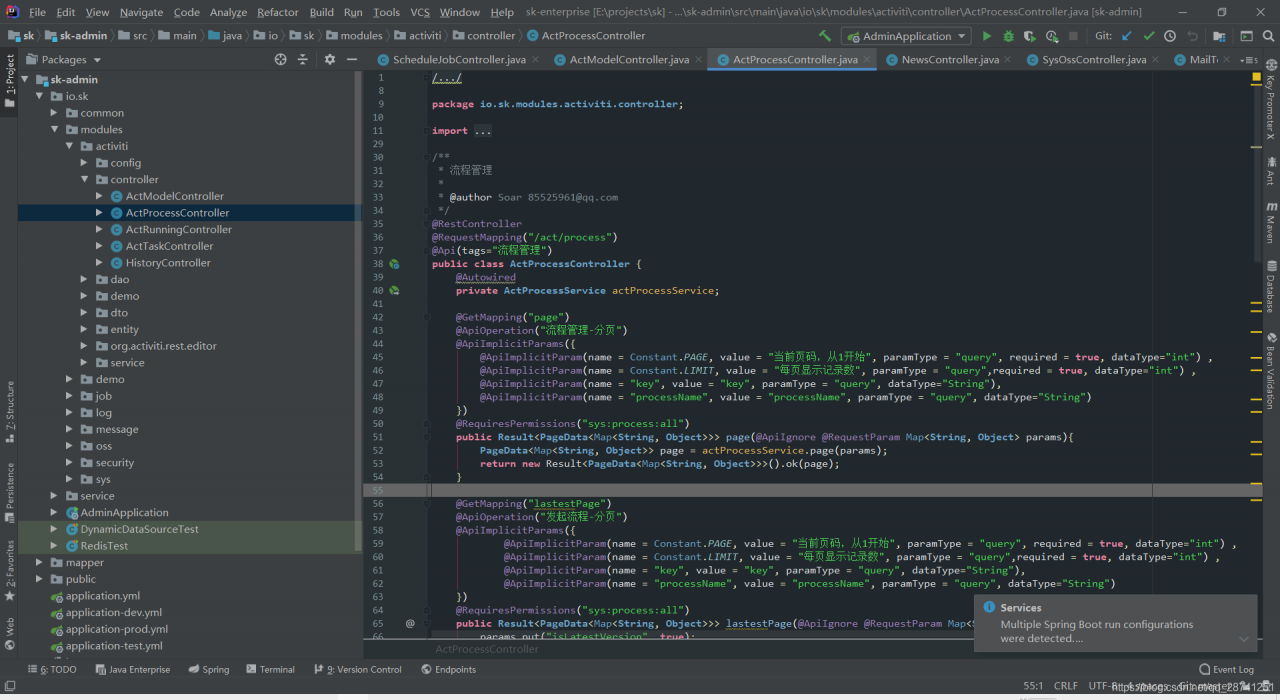Open the Spring tool window
1280x700 pixels.
208,670
